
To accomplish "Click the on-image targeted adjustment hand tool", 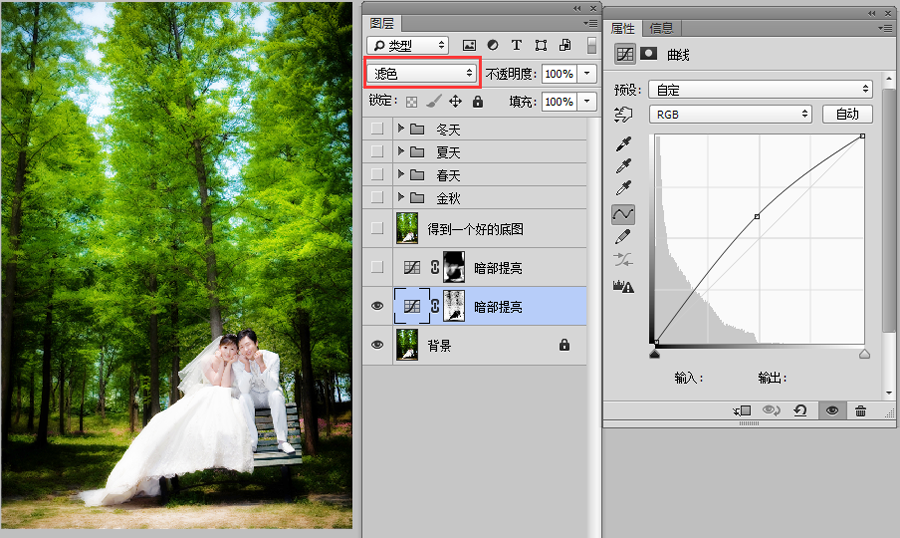I will click(624, 115).
